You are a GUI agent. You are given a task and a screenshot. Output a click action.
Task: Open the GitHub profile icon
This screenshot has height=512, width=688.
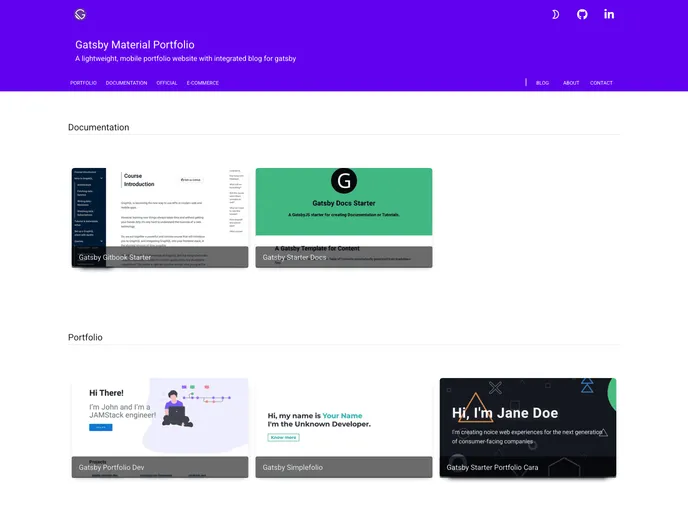point(583,14)
